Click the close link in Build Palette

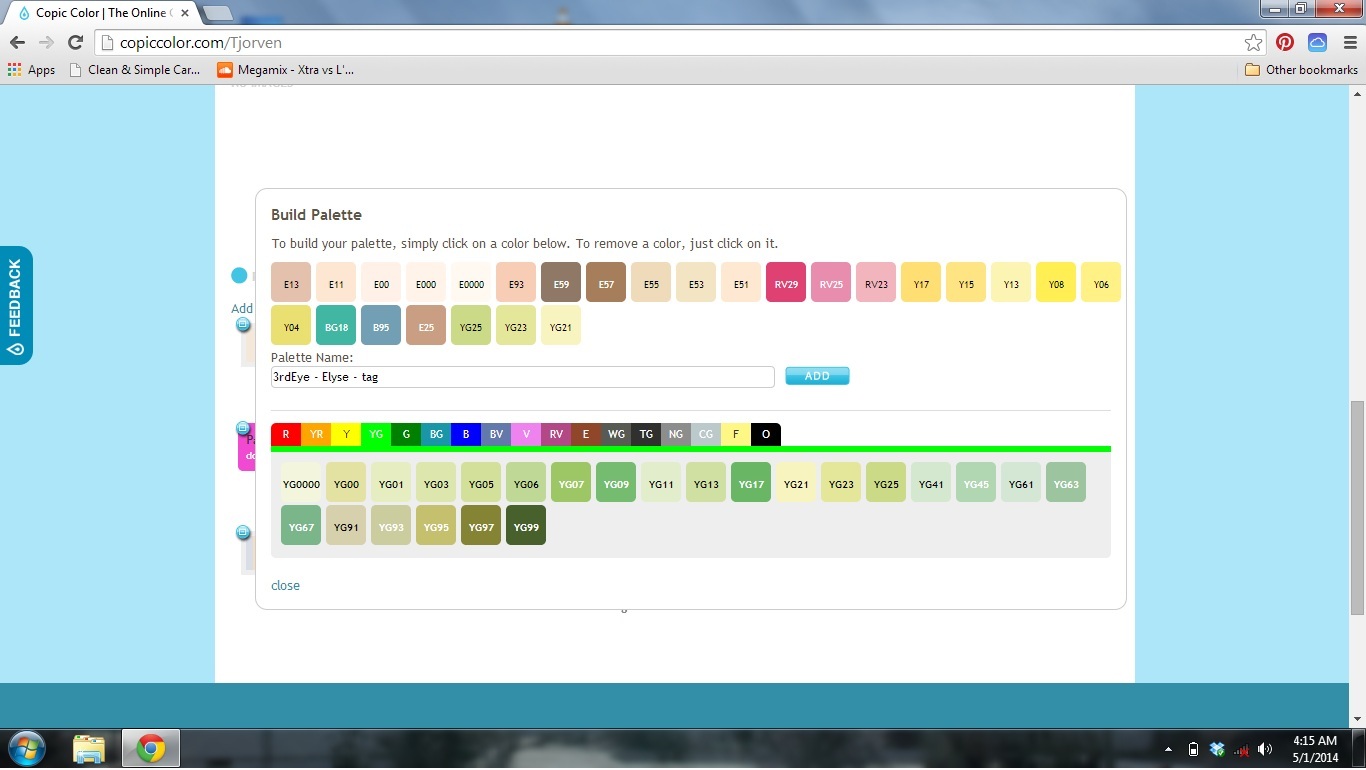point(285,586)
